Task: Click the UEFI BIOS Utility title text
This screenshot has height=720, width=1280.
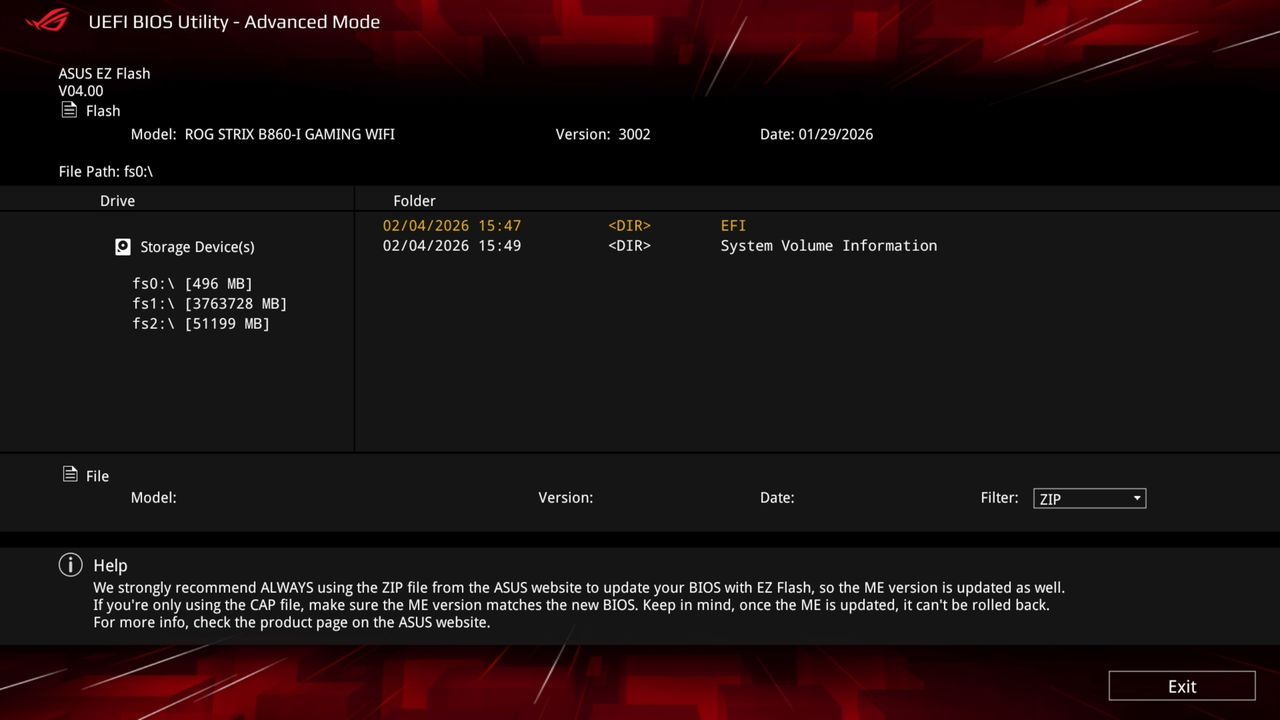Action: coord(234,21)
